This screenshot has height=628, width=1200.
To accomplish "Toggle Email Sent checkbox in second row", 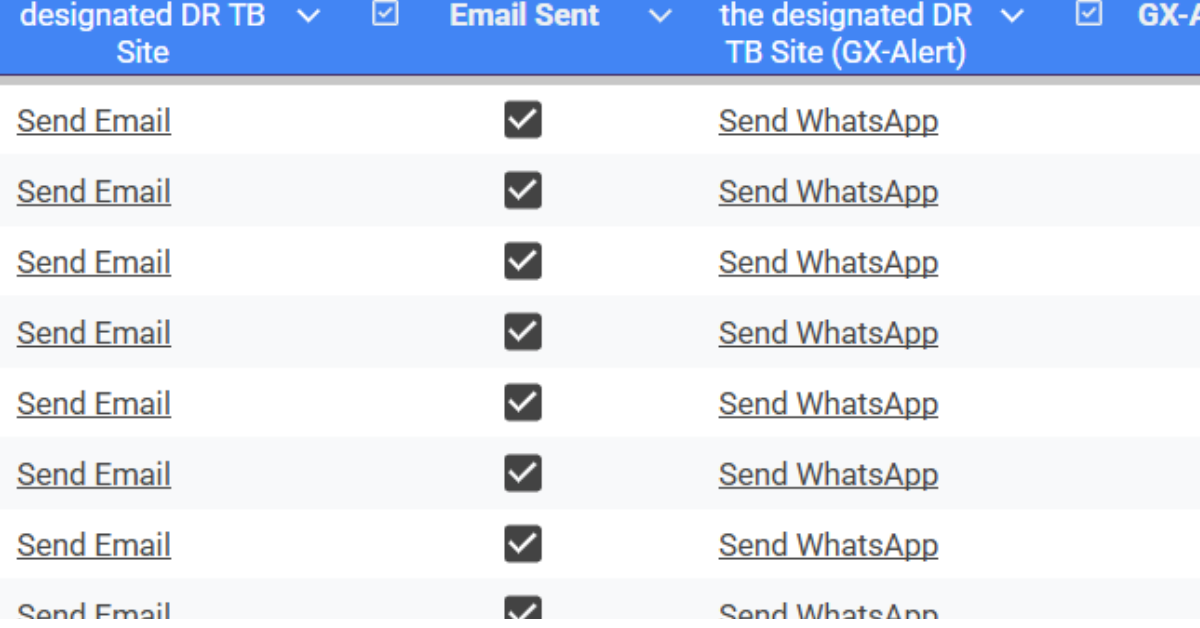I will 523,191.
